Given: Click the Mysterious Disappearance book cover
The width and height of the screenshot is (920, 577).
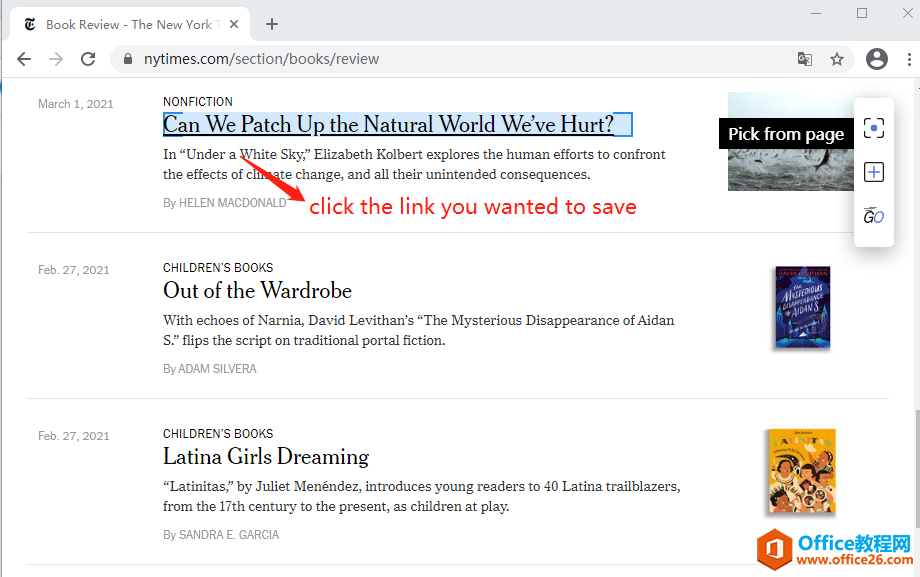Looking at the screenshot, I should point(801,307).
